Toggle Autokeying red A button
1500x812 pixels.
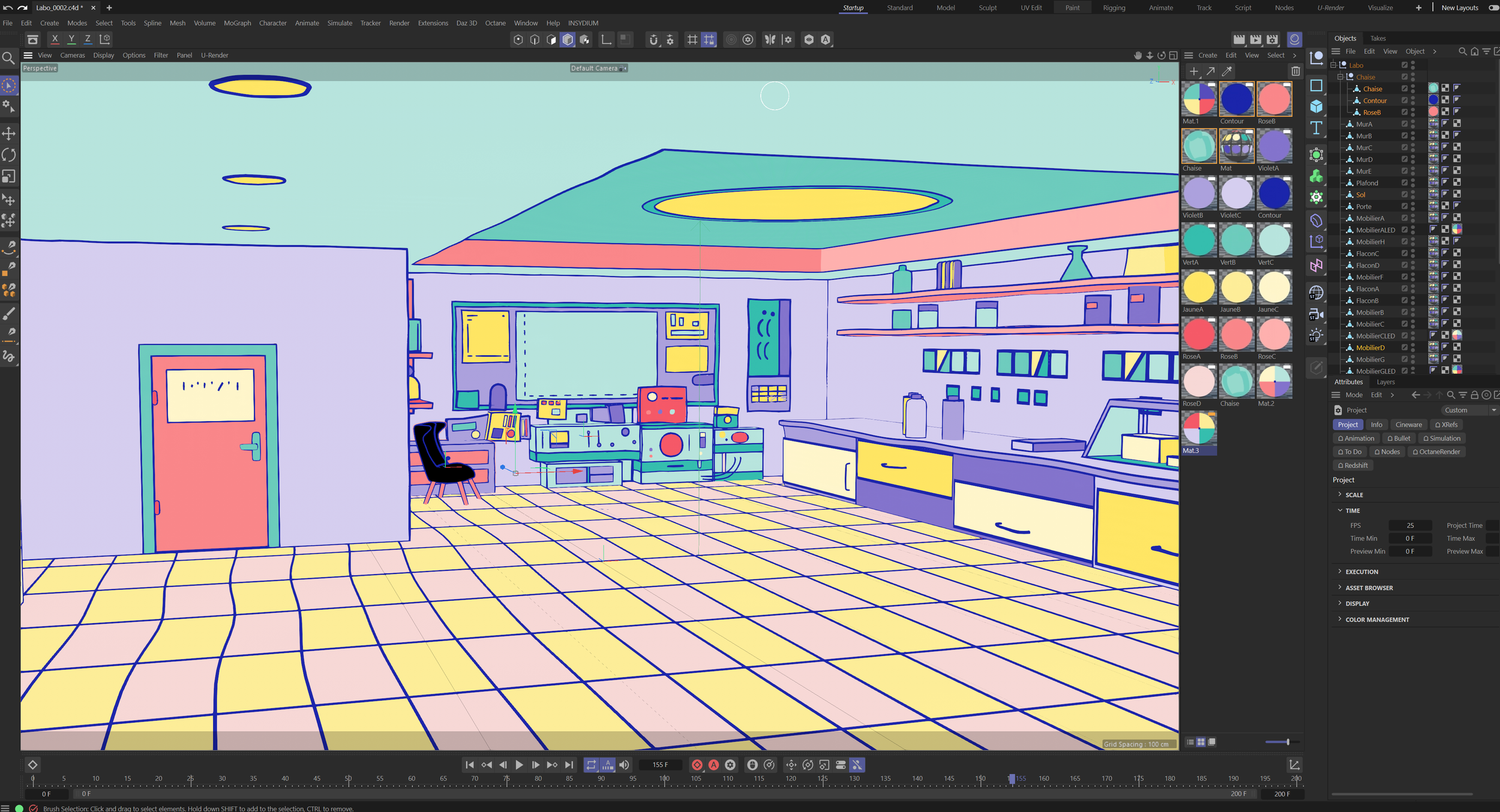tap(713, 765)
